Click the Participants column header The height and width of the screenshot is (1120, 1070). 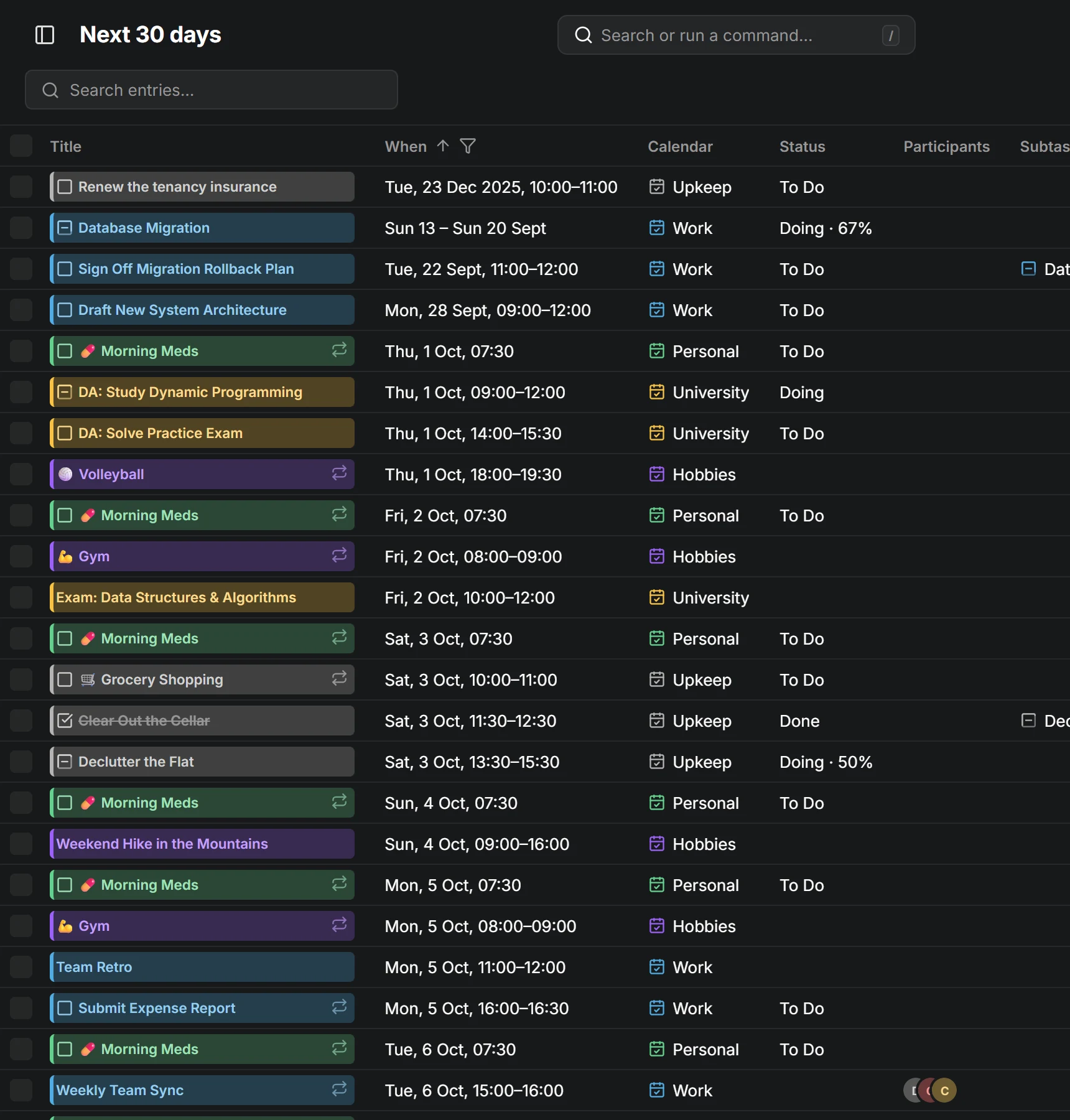[946, 146]
